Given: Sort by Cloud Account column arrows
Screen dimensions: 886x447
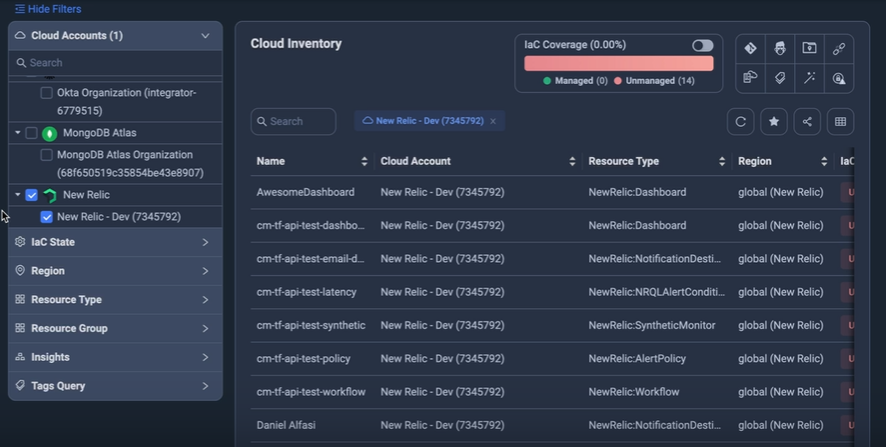Looking at the screenshot, I should click(572, 162).
